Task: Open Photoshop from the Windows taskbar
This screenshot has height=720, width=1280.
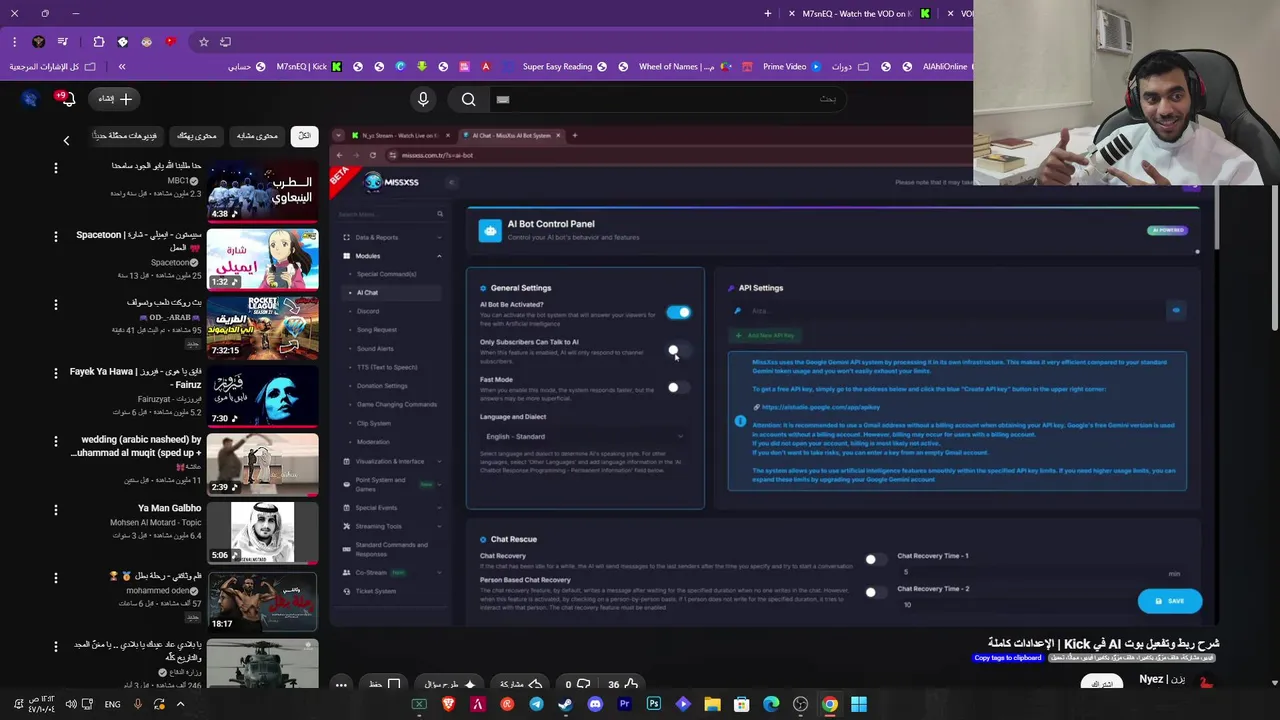Action: 654,704
